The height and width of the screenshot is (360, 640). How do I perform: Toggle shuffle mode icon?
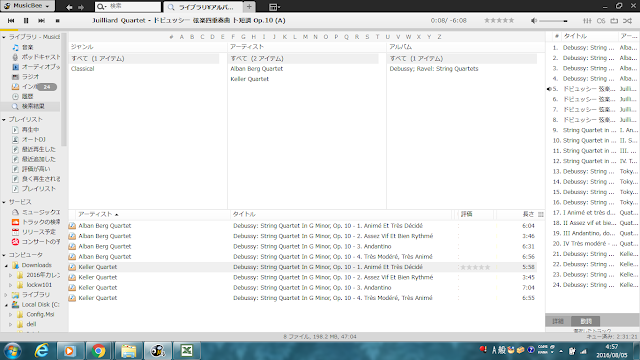tap(628, 20)
